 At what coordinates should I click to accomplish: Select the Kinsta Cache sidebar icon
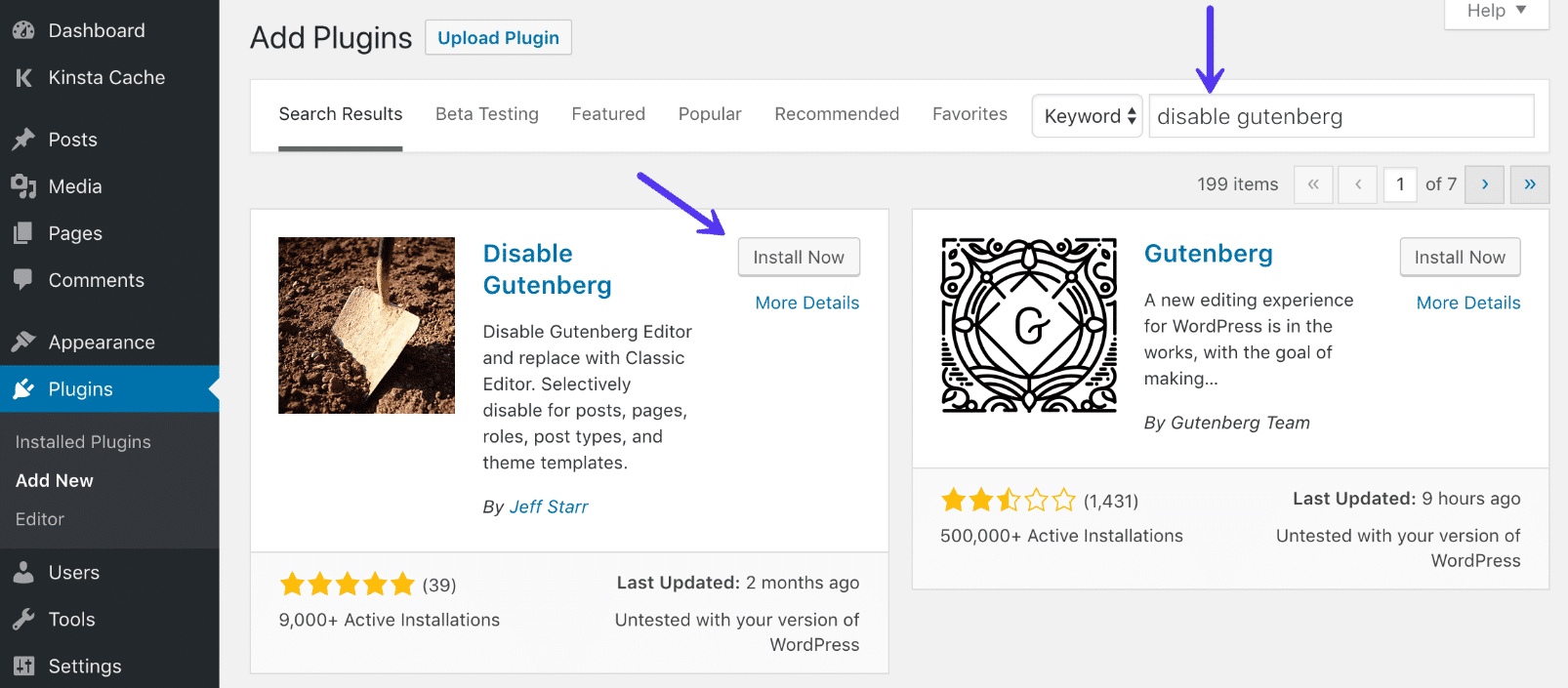coord(22,77)
